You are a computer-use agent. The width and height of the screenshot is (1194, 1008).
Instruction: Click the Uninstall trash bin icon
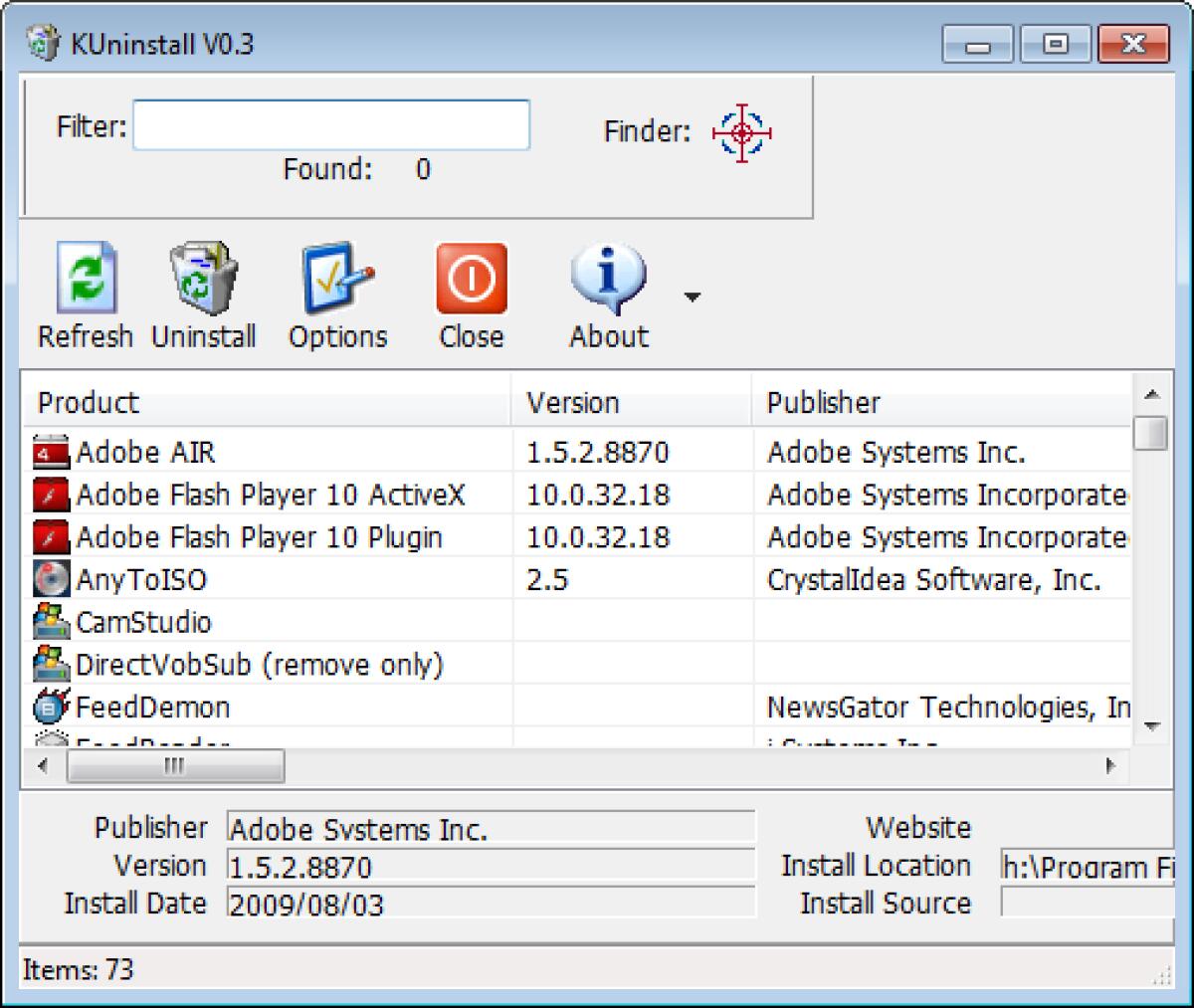[203, 279]
